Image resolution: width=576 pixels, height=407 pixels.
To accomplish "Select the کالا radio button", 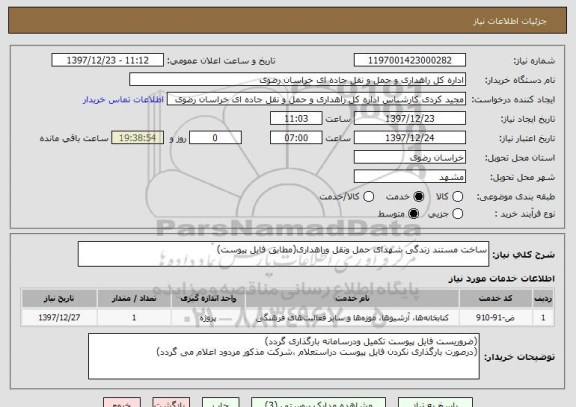I will coord(457,197).
